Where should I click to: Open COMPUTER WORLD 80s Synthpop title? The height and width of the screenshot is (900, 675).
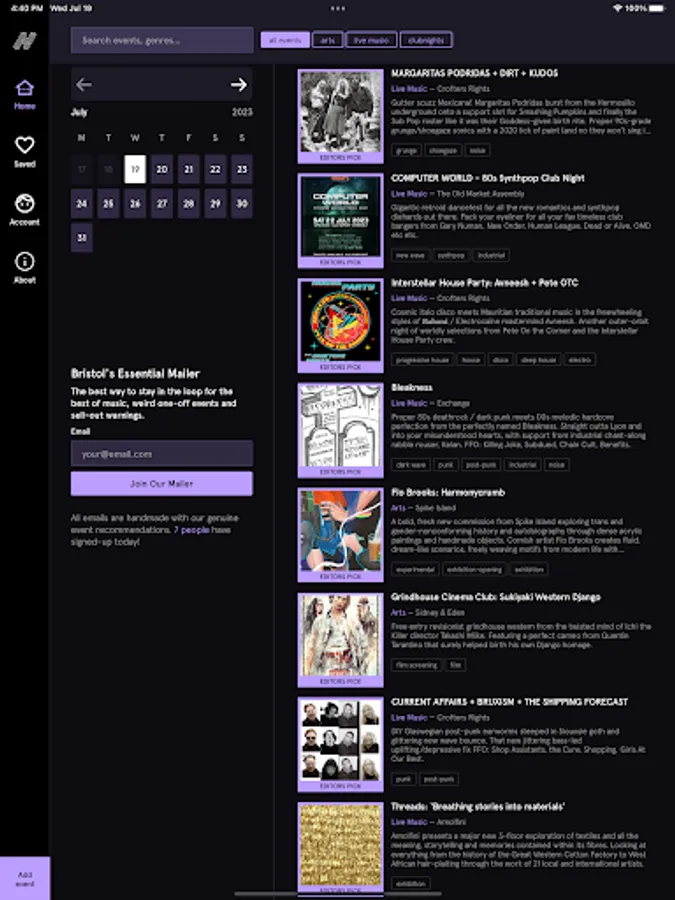tap(488, 179)
